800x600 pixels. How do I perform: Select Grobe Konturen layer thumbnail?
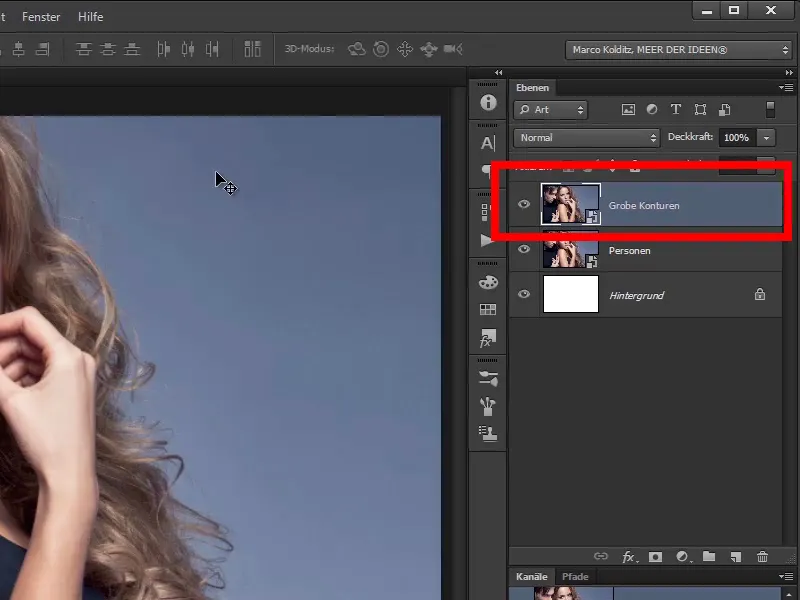[x=570, y=204]
